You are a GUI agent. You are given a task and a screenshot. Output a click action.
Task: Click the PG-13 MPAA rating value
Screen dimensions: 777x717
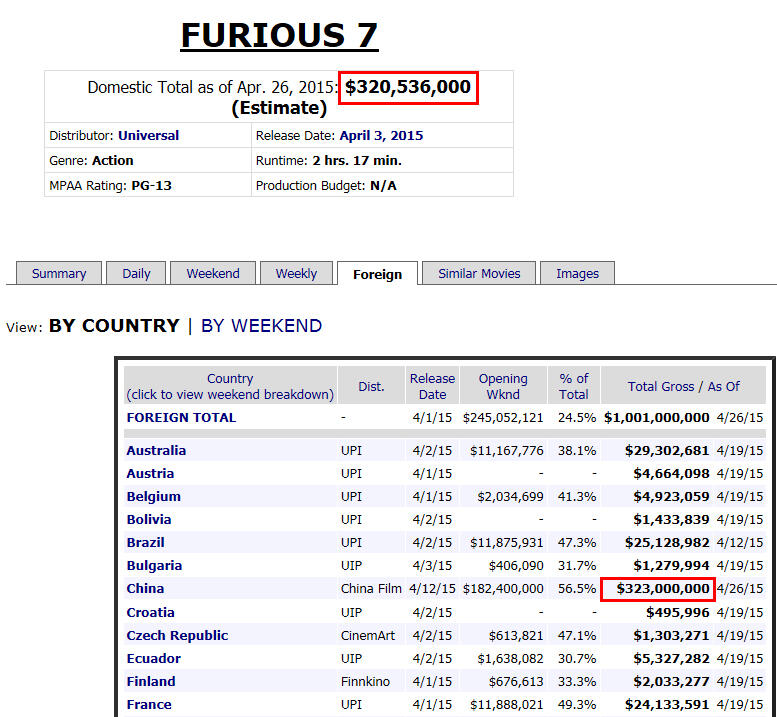click(x=151, y=185)
